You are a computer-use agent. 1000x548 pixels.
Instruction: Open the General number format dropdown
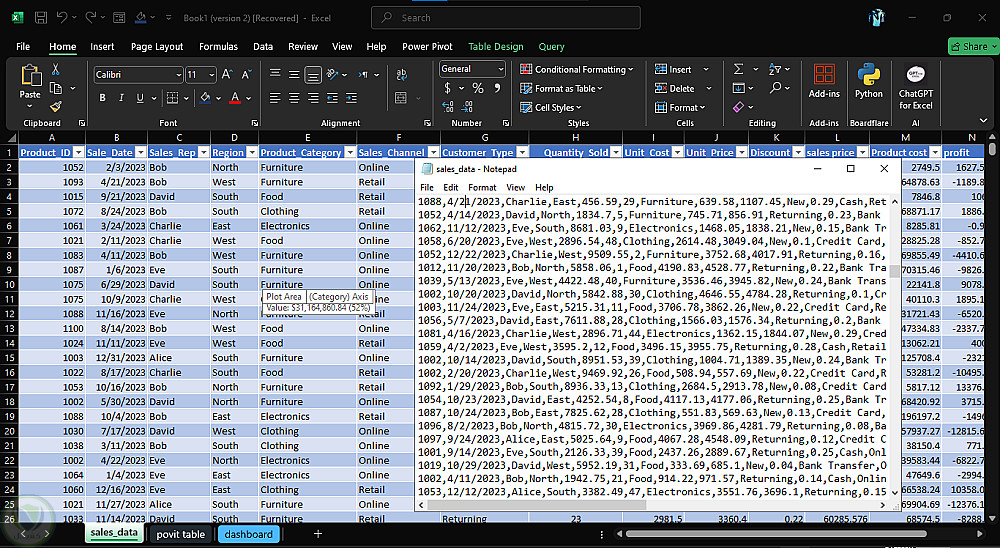pyautogui.click(x=500, y=69)
